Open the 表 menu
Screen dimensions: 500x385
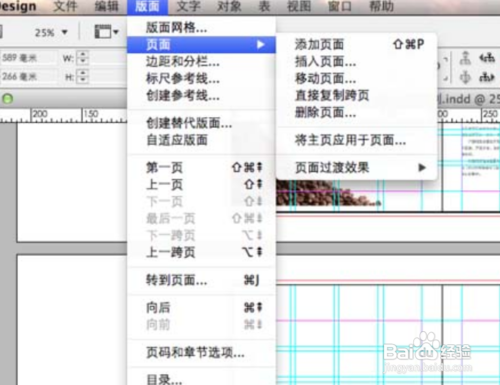tap(264, 6)
